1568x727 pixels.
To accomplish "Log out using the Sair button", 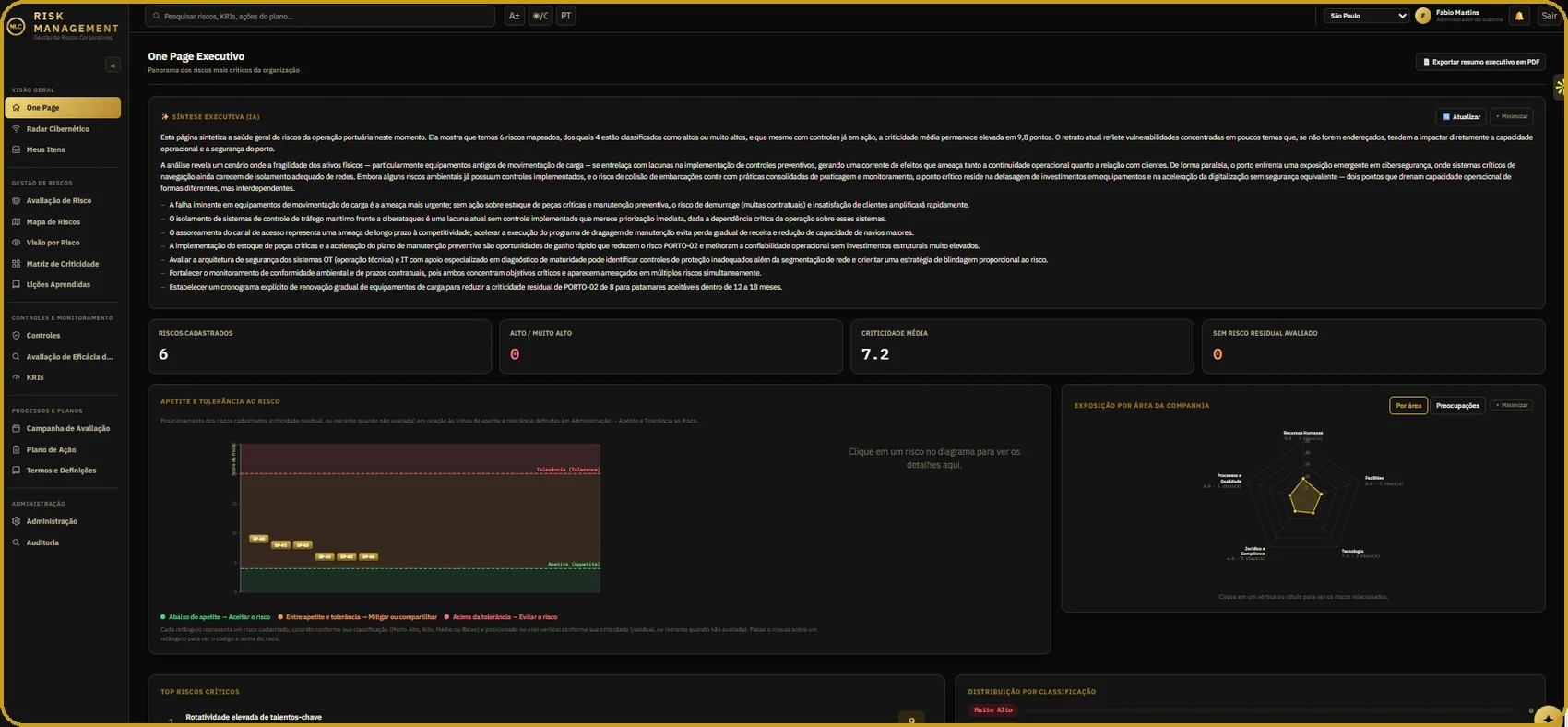I will (1549, 16).
